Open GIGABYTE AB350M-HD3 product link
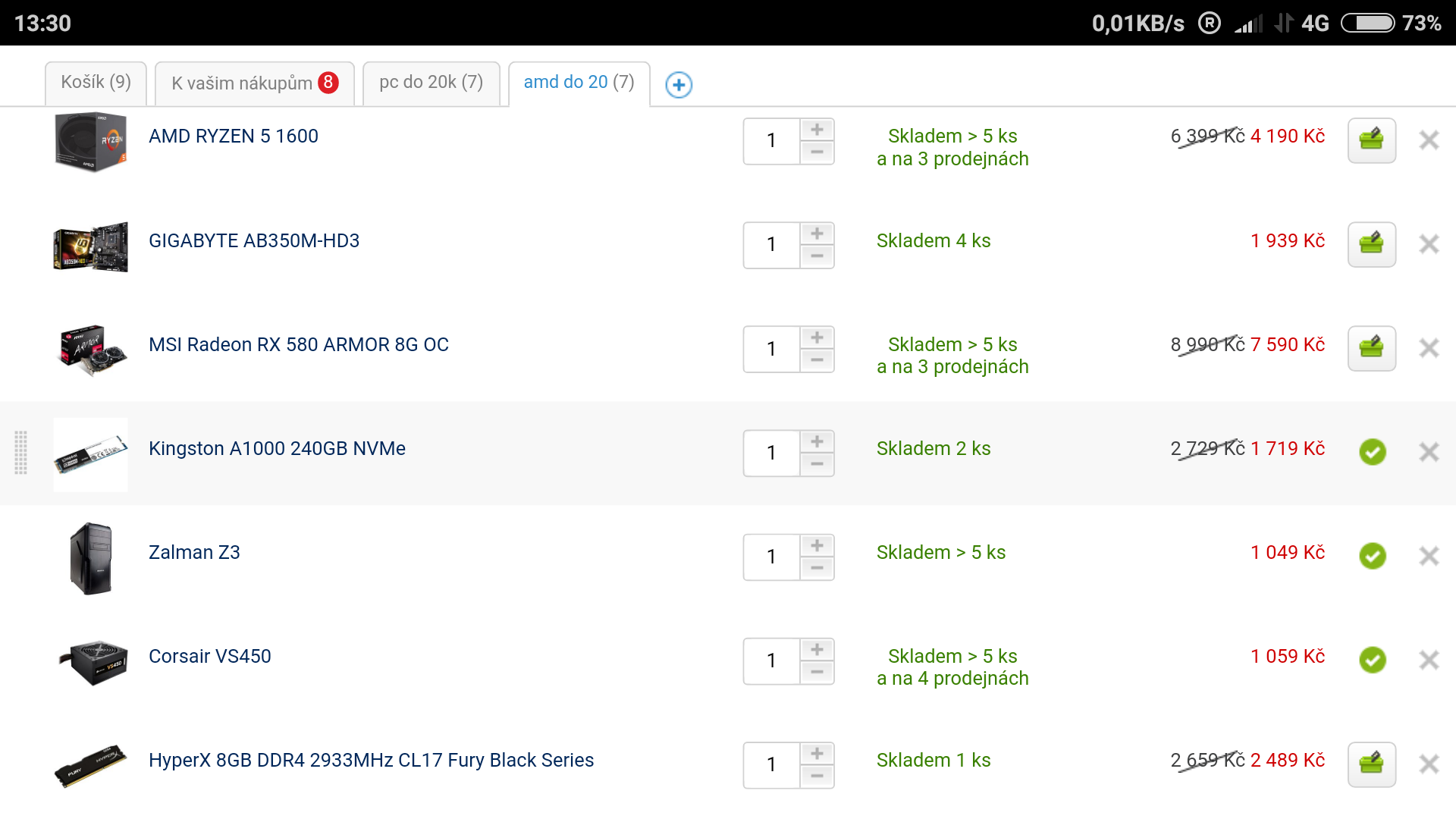 tap(254, 241)
